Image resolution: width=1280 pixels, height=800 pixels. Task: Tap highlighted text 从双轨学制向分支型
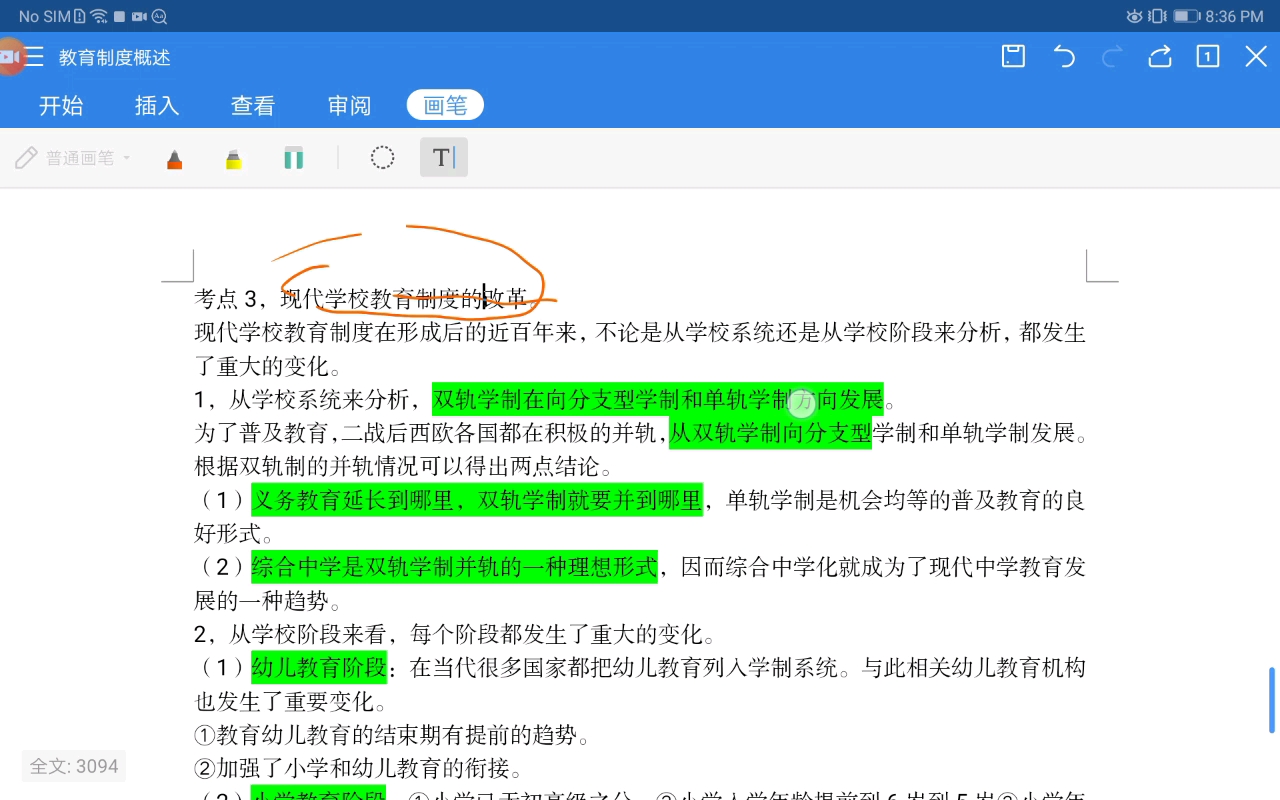(770, 433)
